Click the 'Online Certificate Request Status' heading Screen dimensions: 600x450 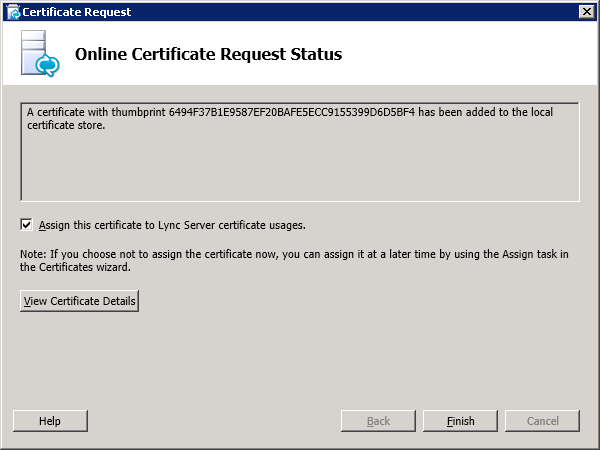click(209, 54)
